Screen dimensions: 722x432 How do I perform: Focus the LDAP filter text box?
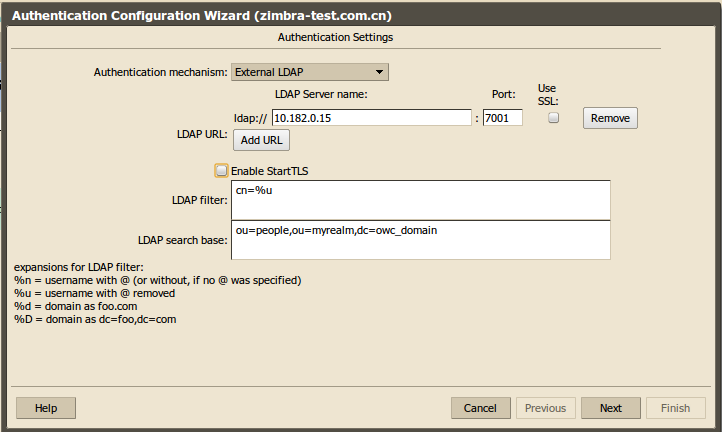pyautogui.click(x=420, y=200)
